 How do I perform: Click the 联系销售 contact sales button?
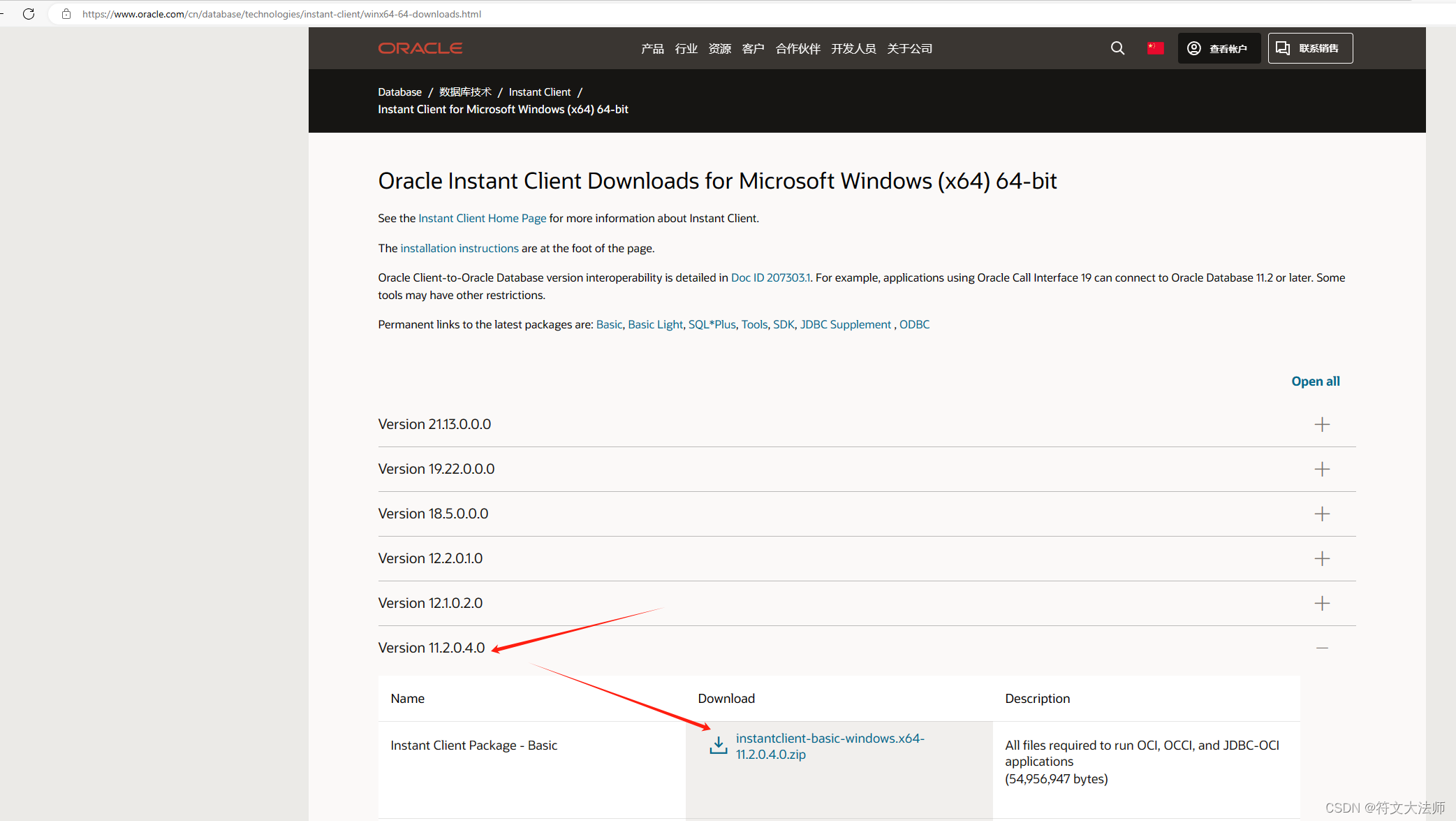point(1310,48)
